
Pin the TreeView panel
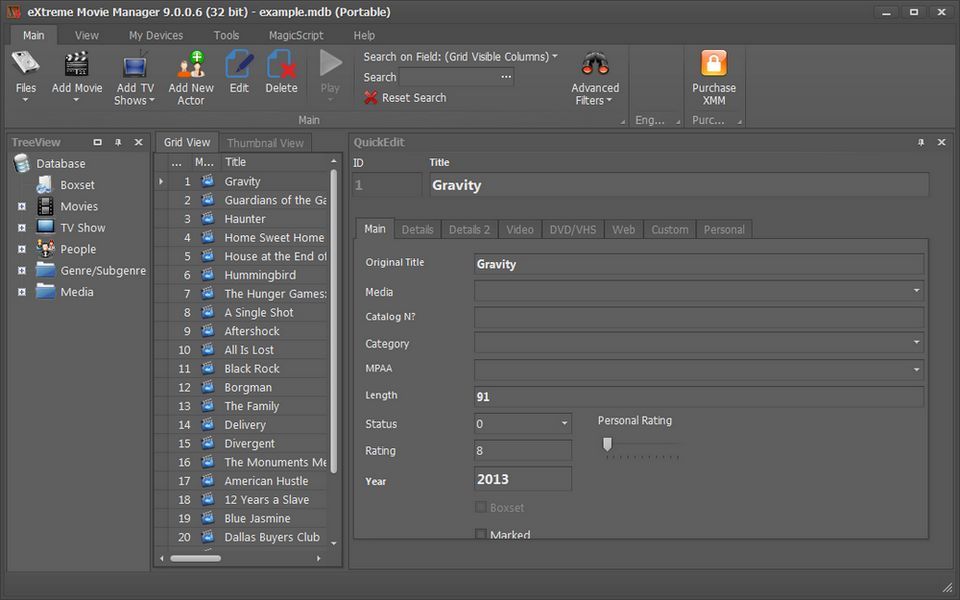(118, 143)
